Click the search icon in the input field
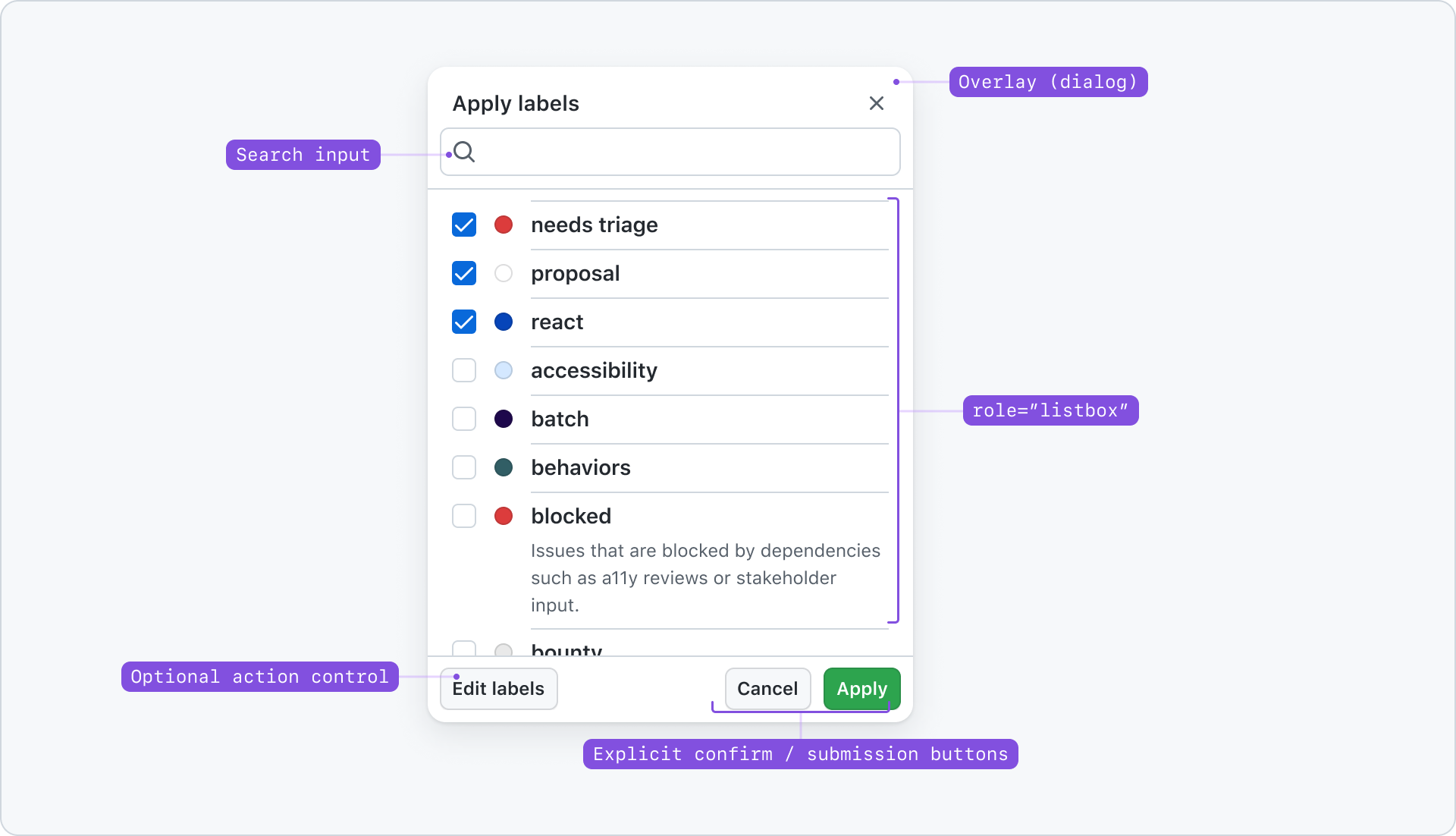 [462, 151]
